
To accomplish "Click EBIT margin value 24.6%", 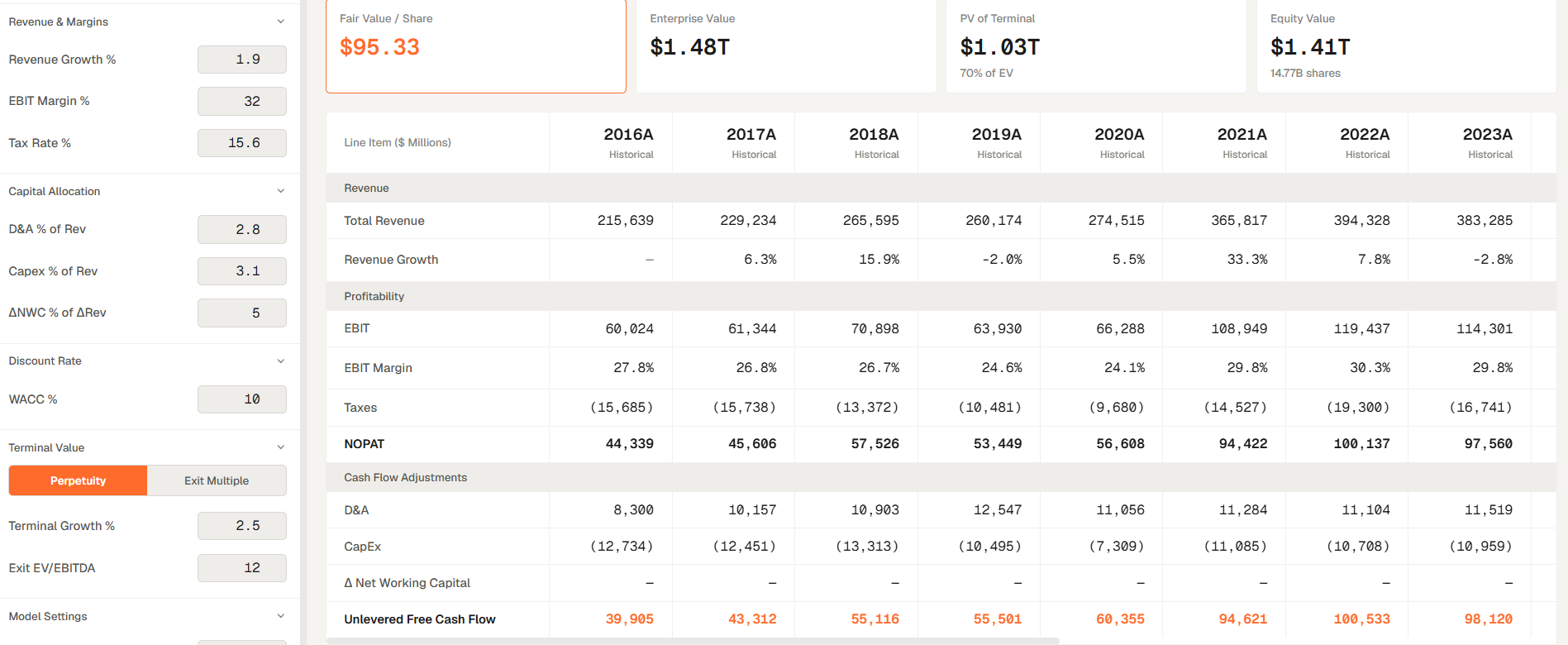I will [x=1002, y=368].
